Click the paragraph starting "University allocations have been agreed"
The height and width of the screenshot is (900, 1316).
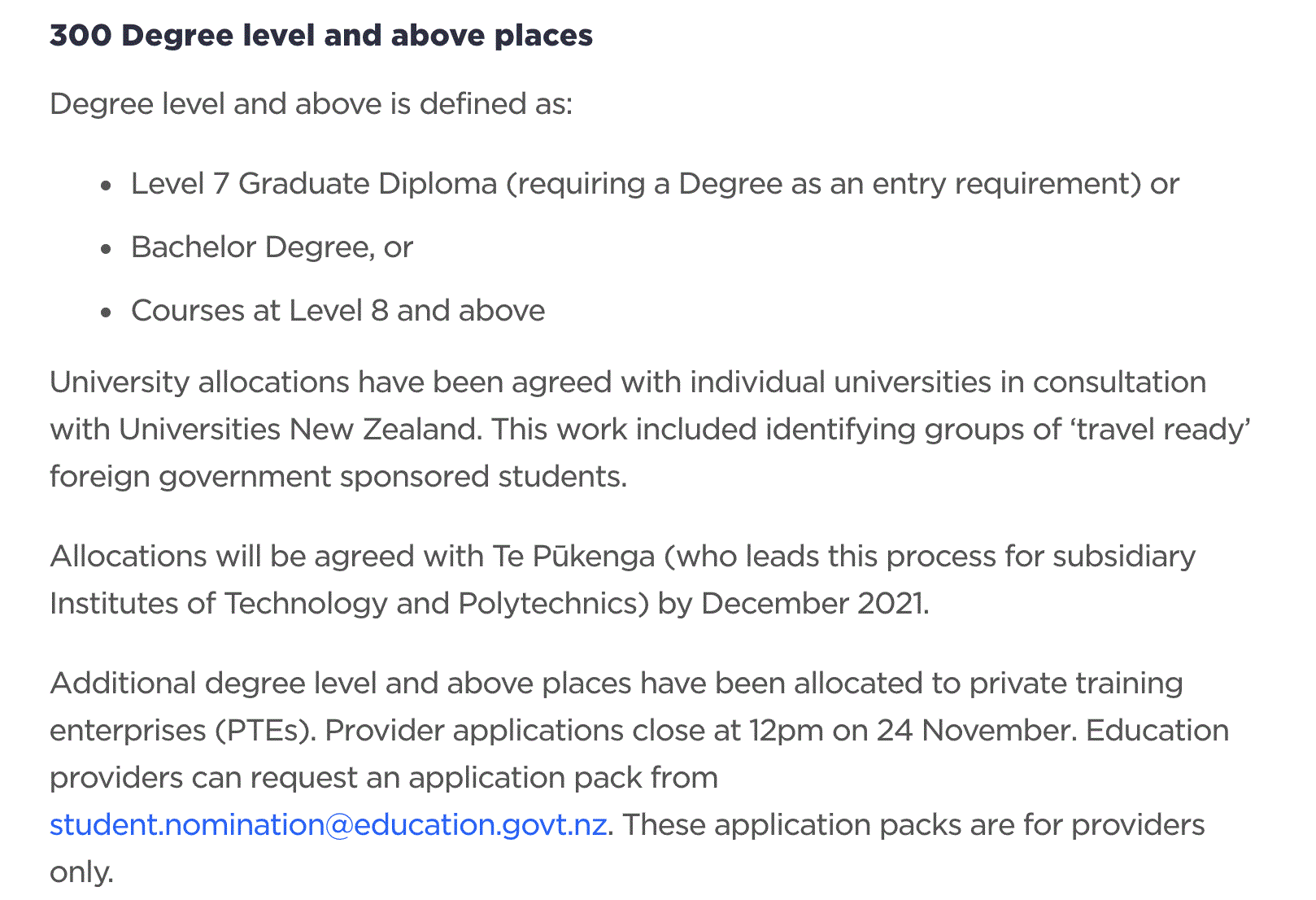627,382
